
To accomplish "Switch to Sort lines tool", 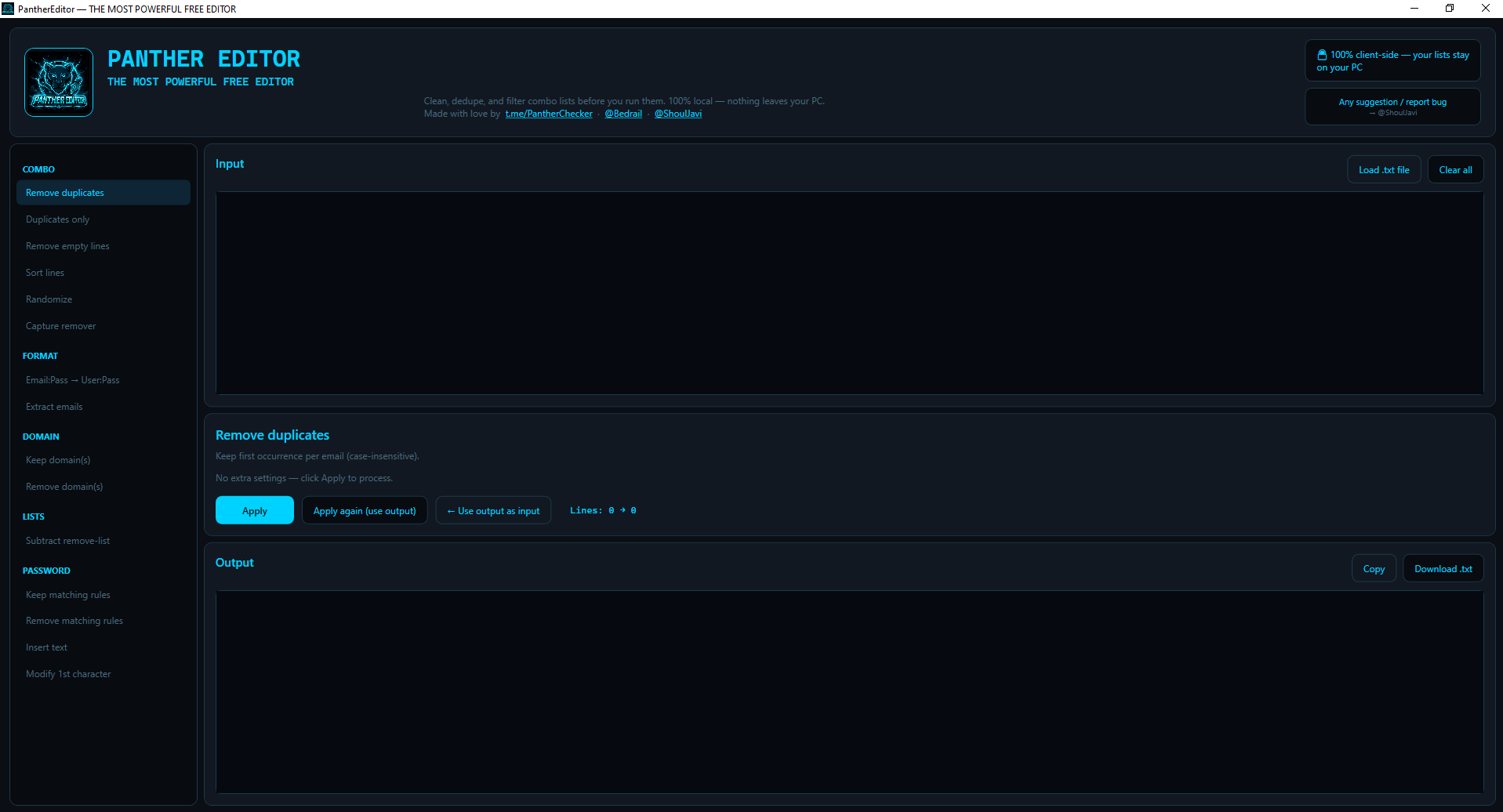I will tap(103, 273).
